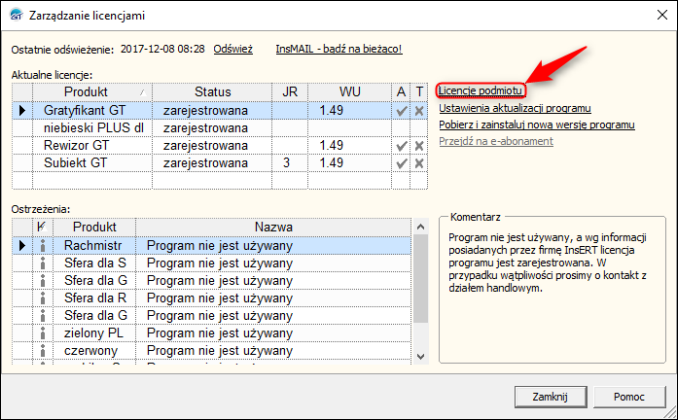Select the niebieski PLUS dl license row
This screenshot has width=678, height=420.
220,128
